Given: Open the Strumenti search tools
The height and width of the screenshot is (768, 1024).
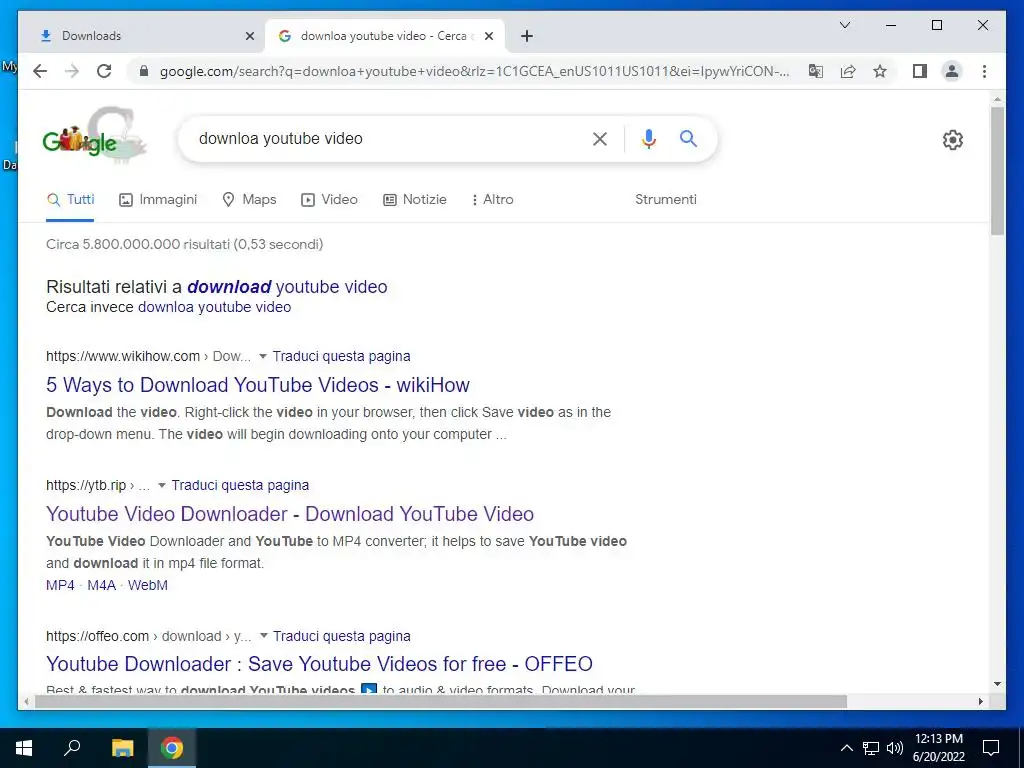Looking at the screenshot, I should coord(665,200).
